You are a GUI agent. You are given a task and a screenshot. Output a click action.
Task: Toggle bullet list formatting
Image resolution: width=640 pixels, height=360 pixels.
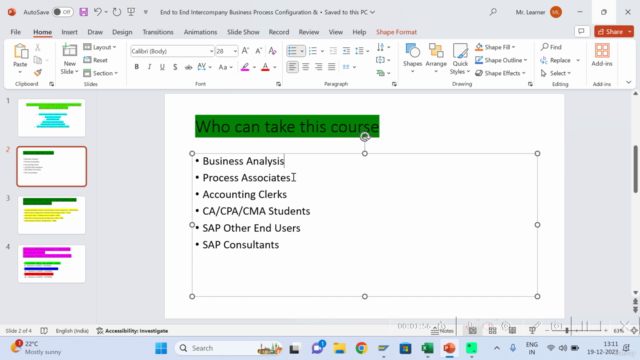(x=292, y=51)
